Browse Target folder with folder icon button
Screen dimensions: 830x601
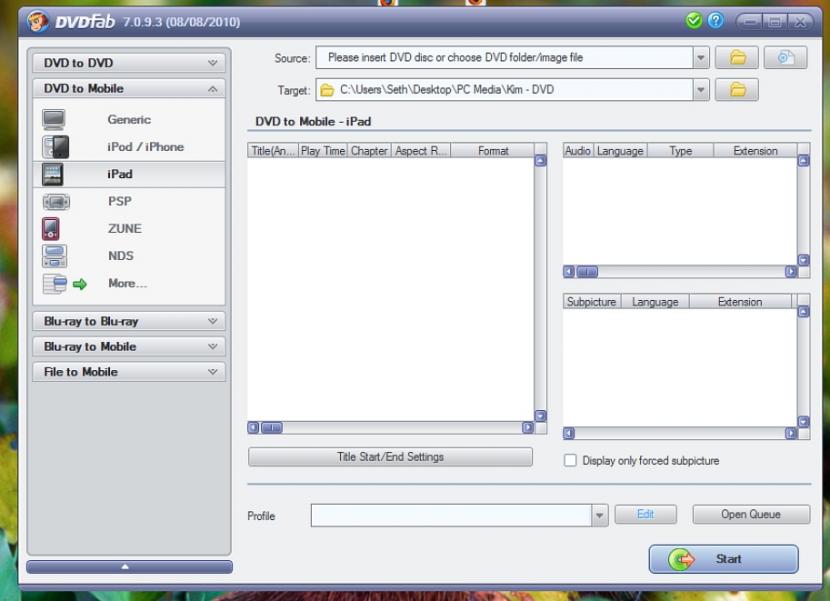click(x=737, y=89)
